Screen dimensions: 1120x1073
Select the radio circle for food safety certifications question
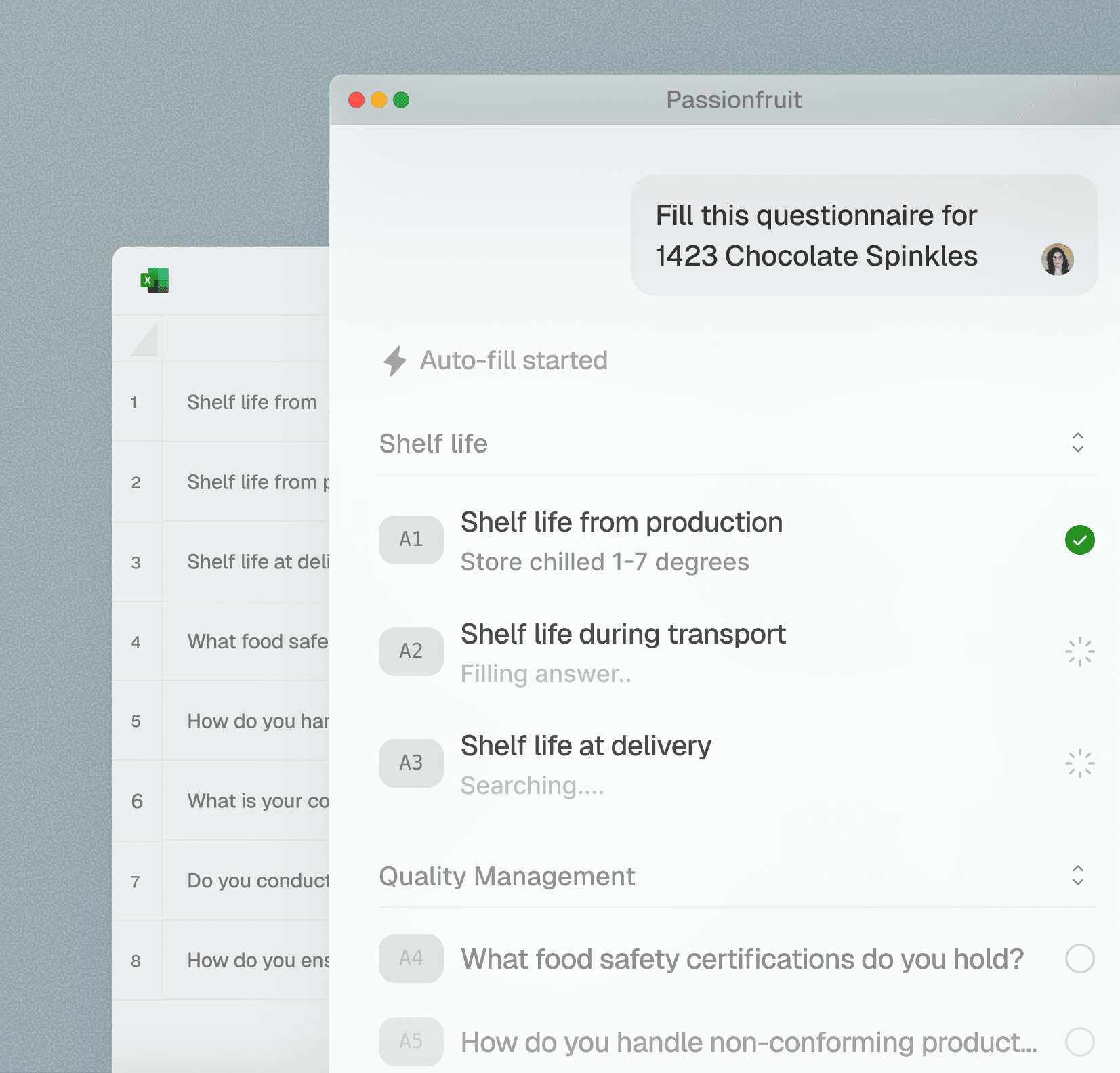pos(1079,959)
